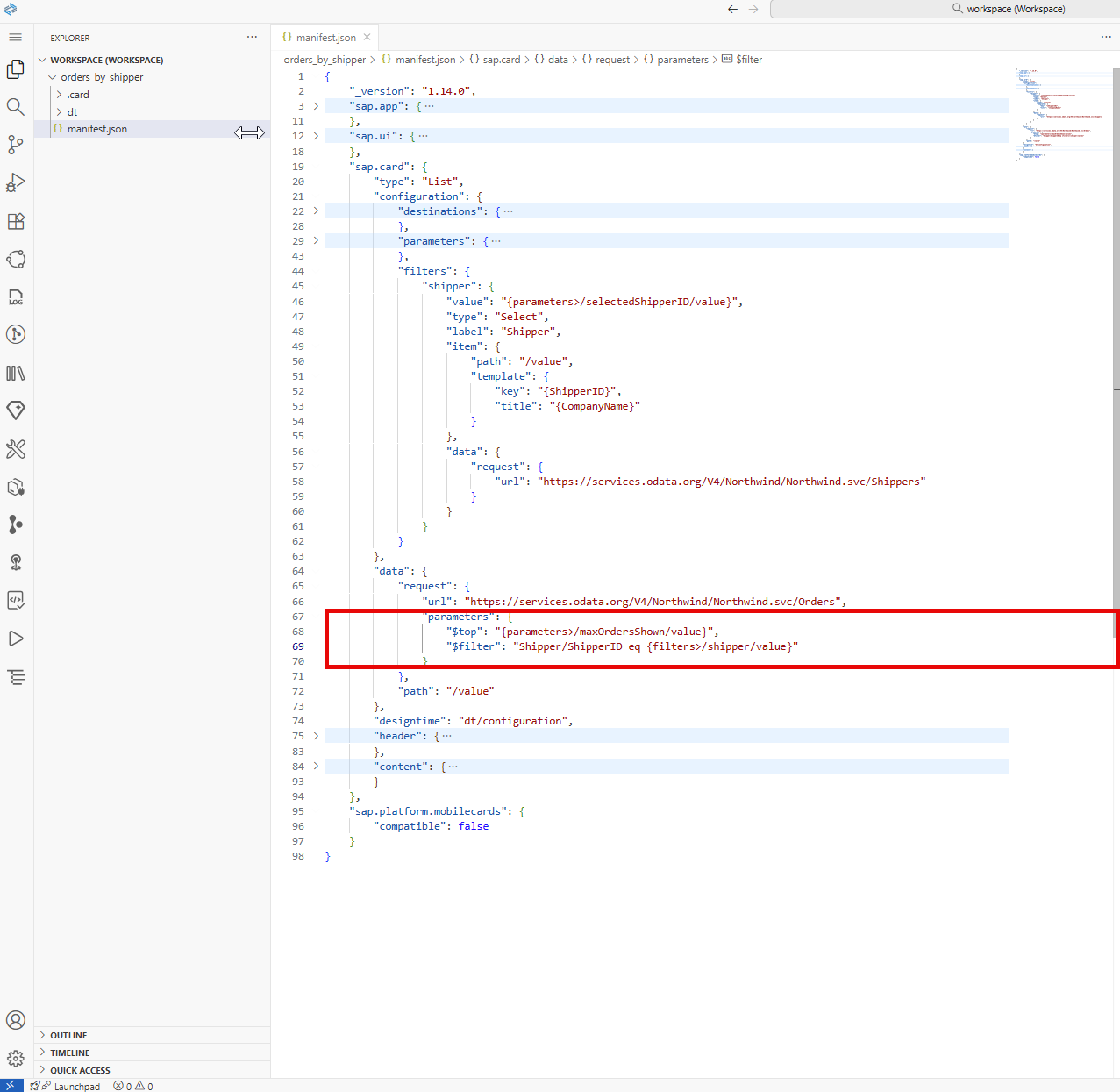Open the LOG file viewer icon

[x=15, y=296]
